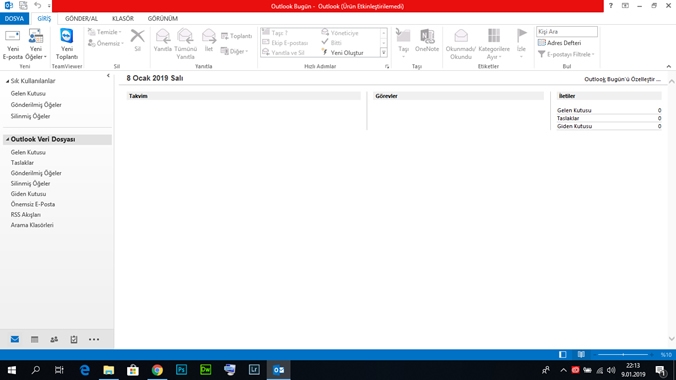
Task: Open the Taşı move menu
Action: (403, 44)
